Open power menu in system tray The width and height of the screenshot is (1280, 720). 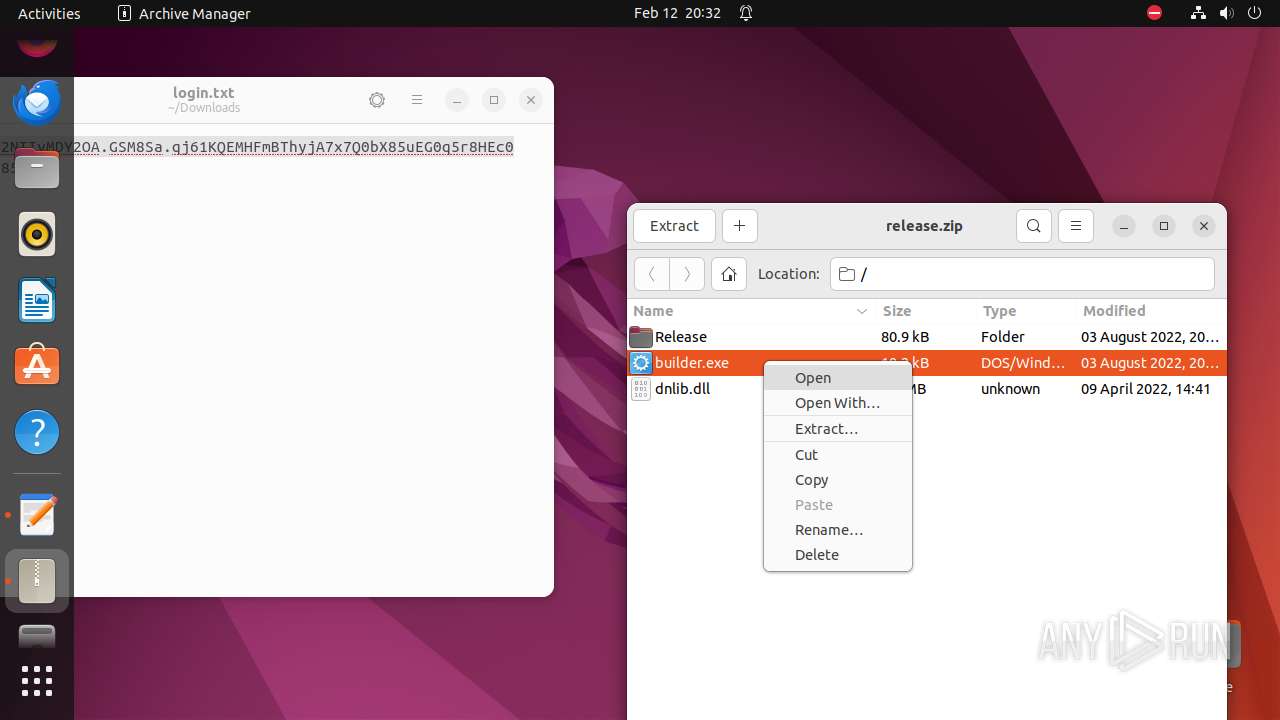coord(1255,13)
